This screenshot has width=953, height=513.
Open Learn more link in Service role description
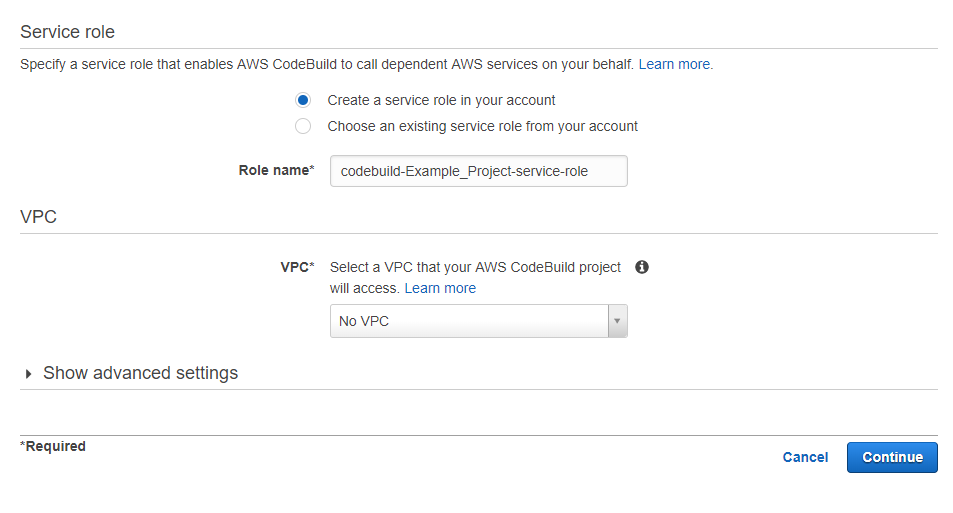(674, 64)
